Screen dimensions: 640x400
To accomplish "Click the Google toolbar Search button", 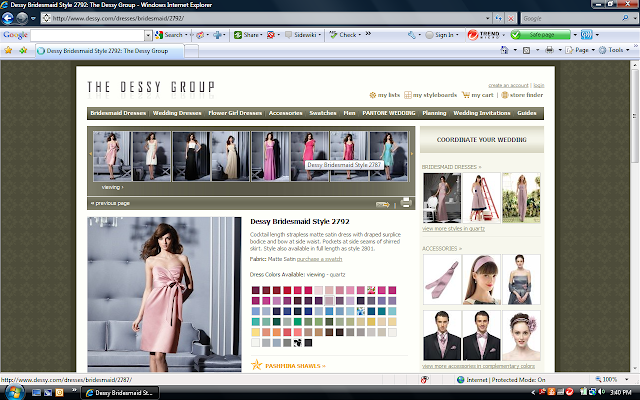I will click(x=169, y=35).
